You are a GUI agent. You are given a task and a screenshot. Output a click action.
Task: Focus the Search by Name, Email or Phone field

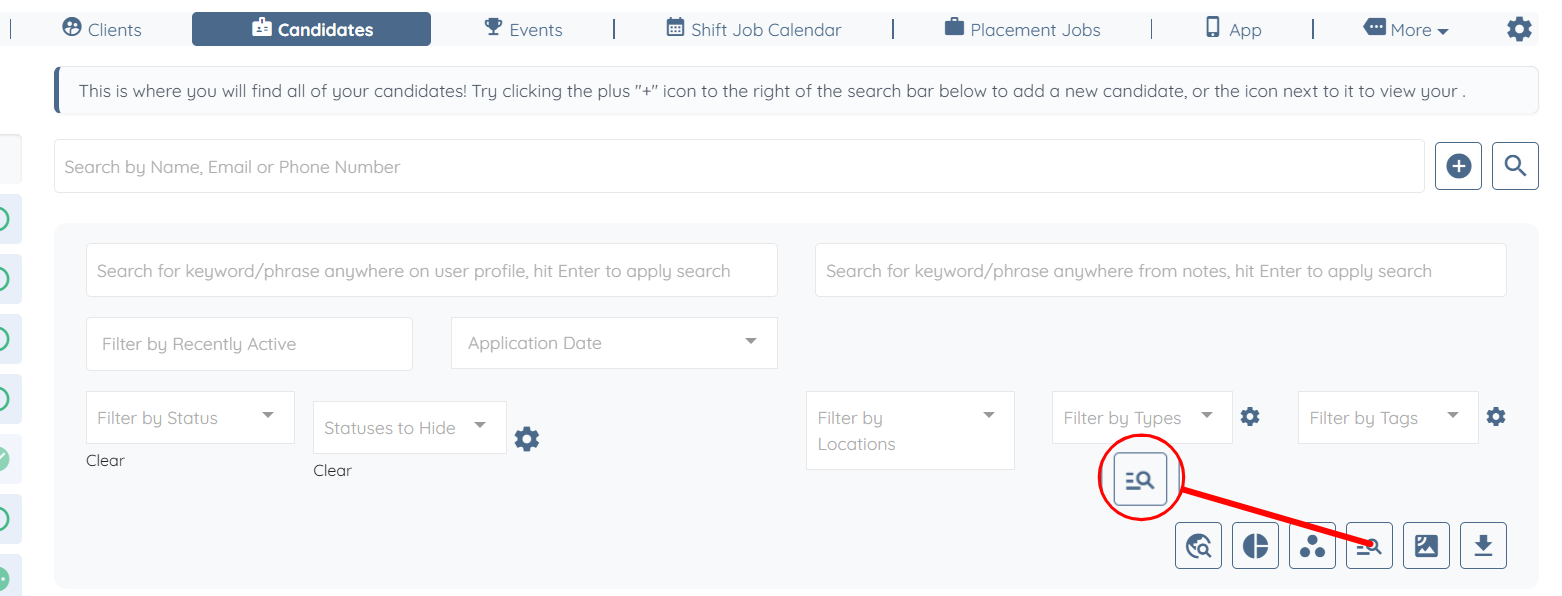pyautogui.click(x=738, y=167)
